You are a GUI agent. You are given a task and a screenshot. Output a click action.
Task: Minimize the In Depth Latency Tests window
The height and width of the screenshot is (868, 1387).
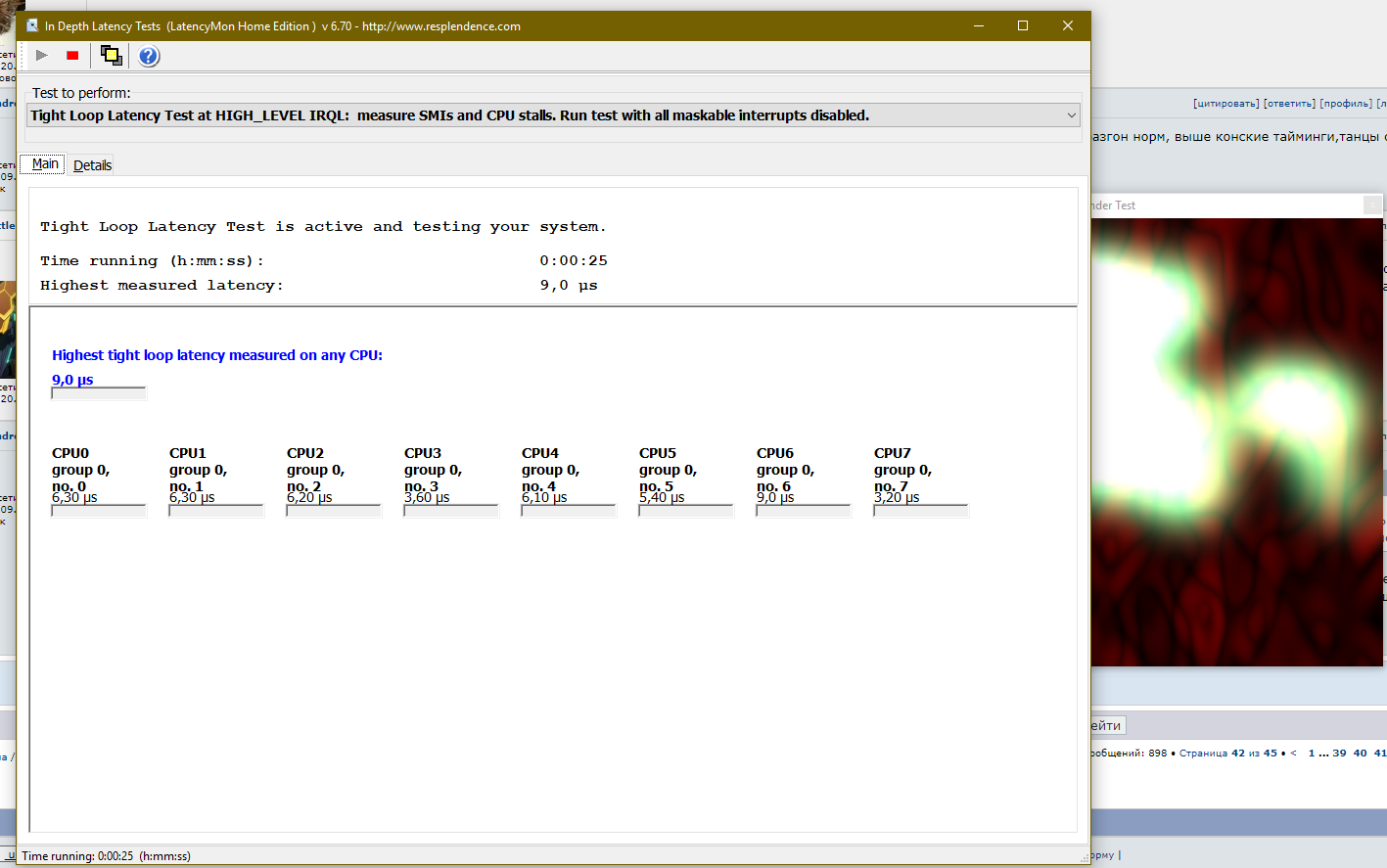(978, 25)
